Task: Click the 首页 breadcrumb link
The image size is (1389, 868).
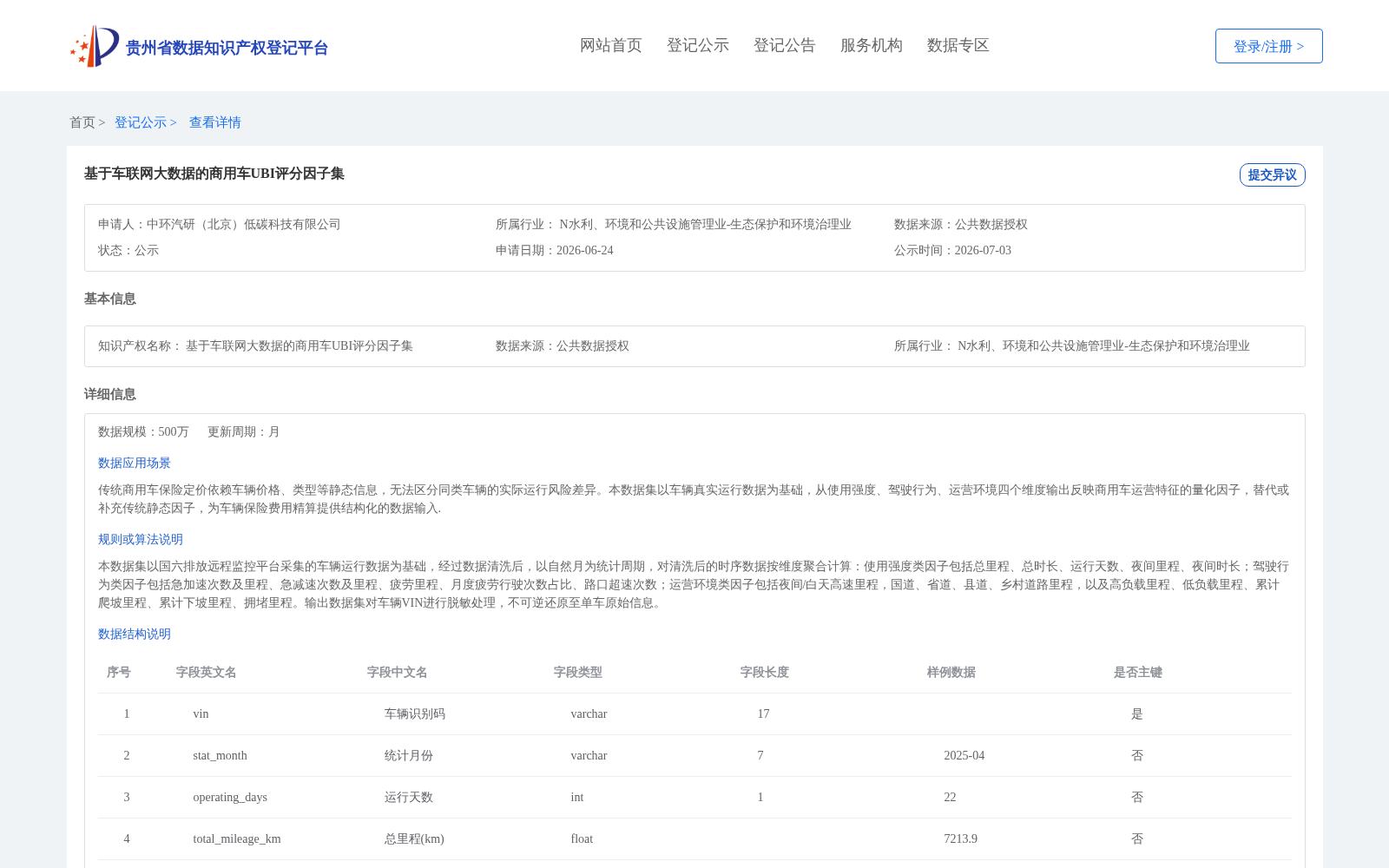Action: pyautogui.click(x=82, y=122)
